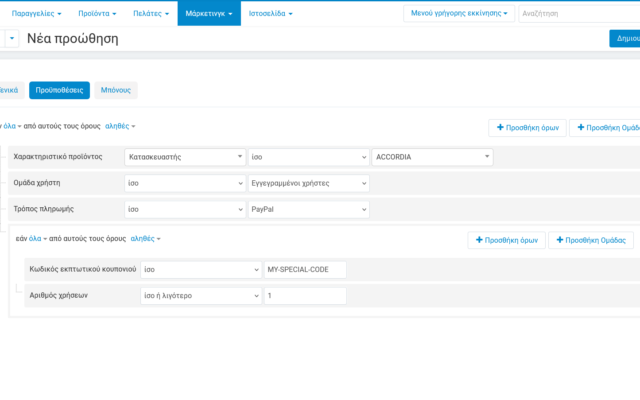Open the Κατασκευαστής dropdown
This screenshot has width=640, height=400.
(x=185, y=157)
